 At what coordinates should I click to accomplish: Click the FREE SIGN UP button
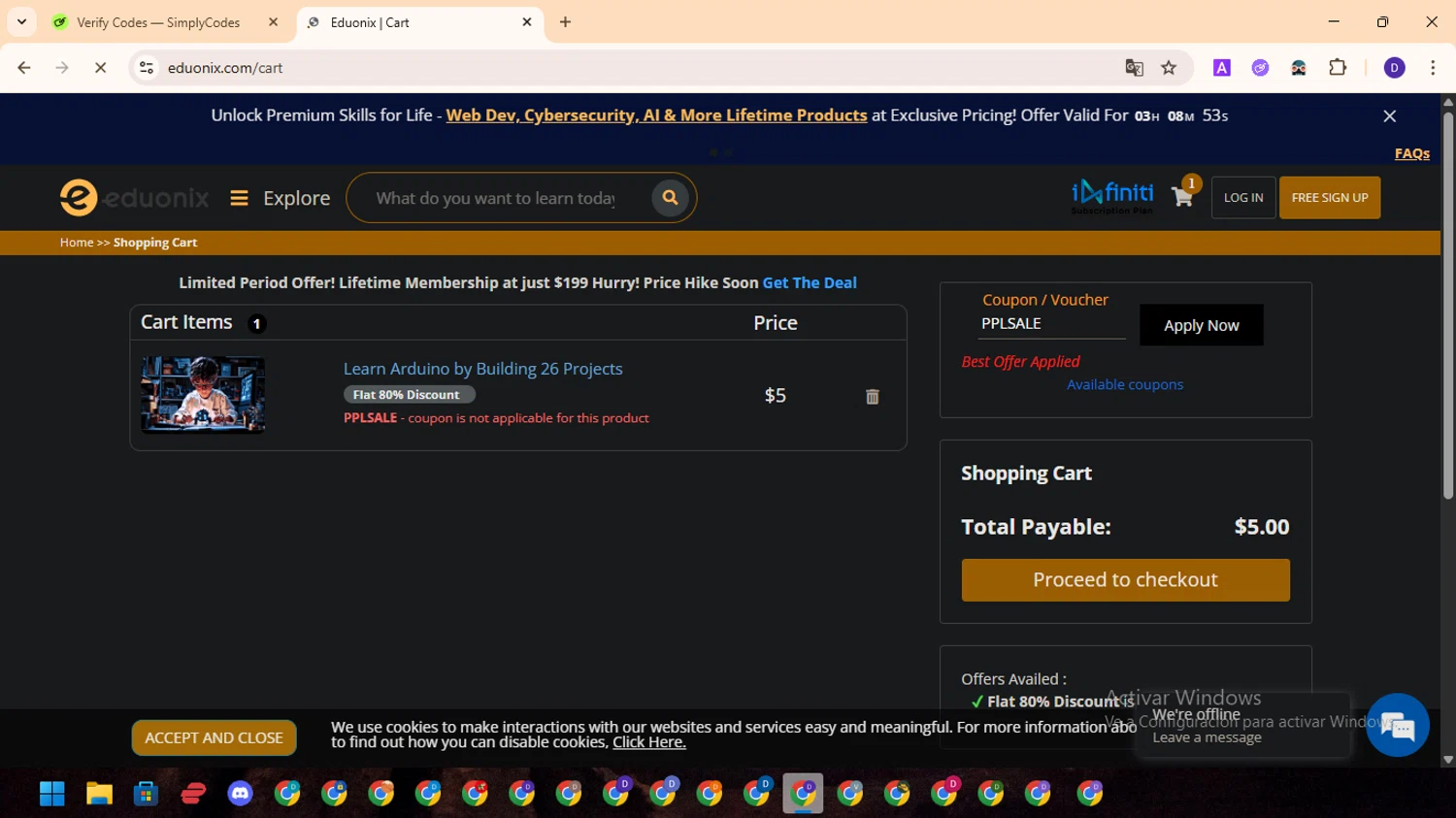click(x=1330, y=198)
